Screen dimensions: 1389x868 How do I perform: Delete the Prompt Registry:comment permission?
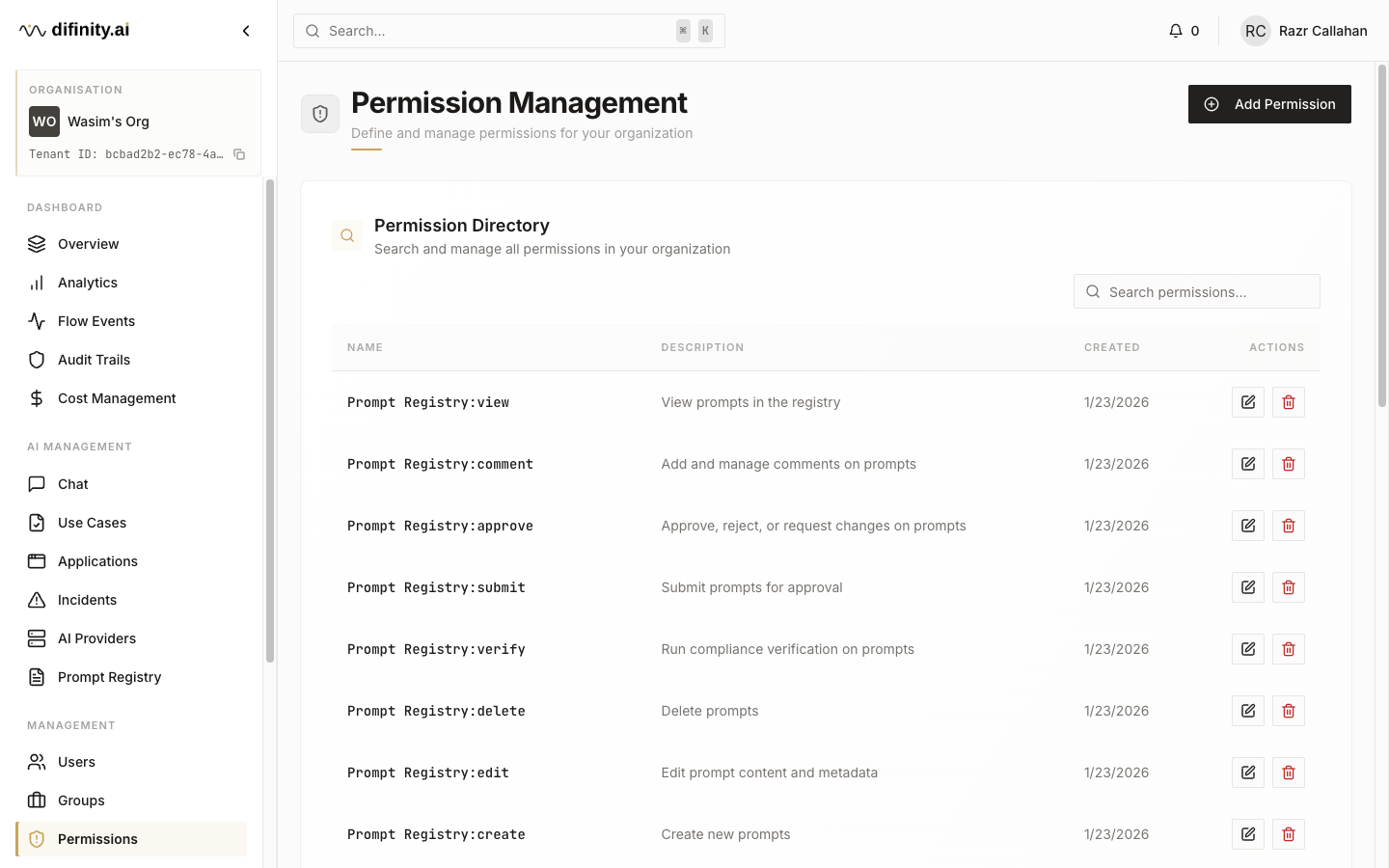[1289, 464]
